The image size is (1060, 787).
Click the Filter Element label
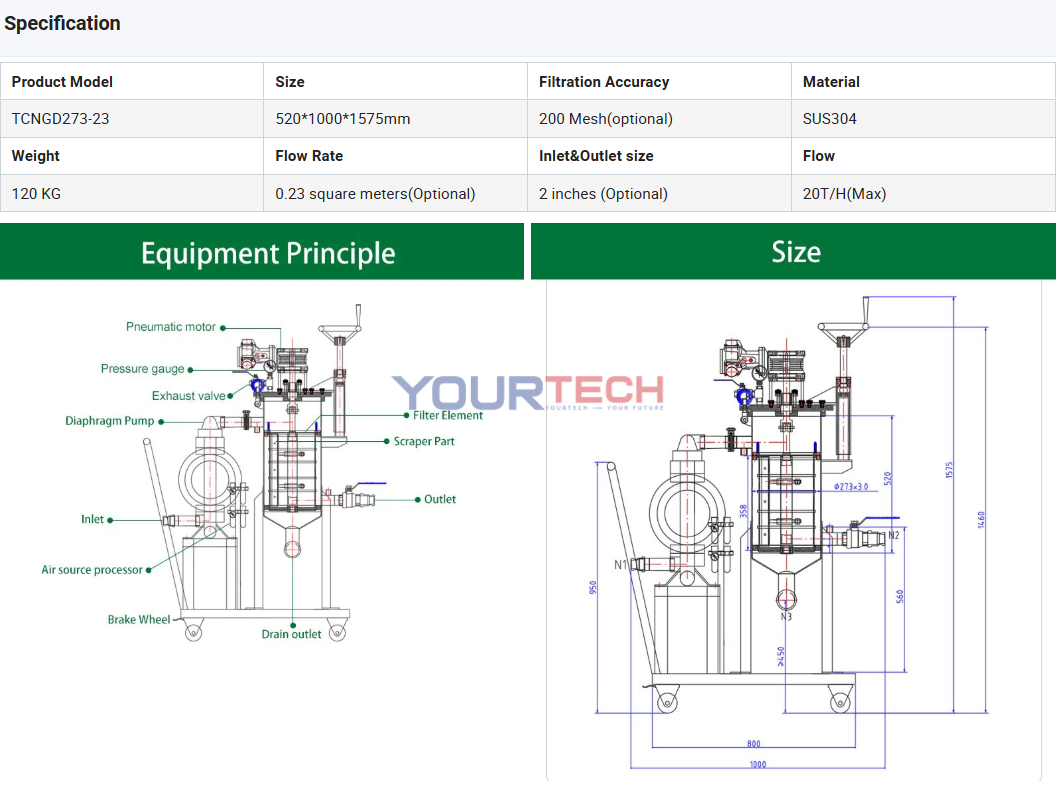pyautogui.click(x=448, y=415)
